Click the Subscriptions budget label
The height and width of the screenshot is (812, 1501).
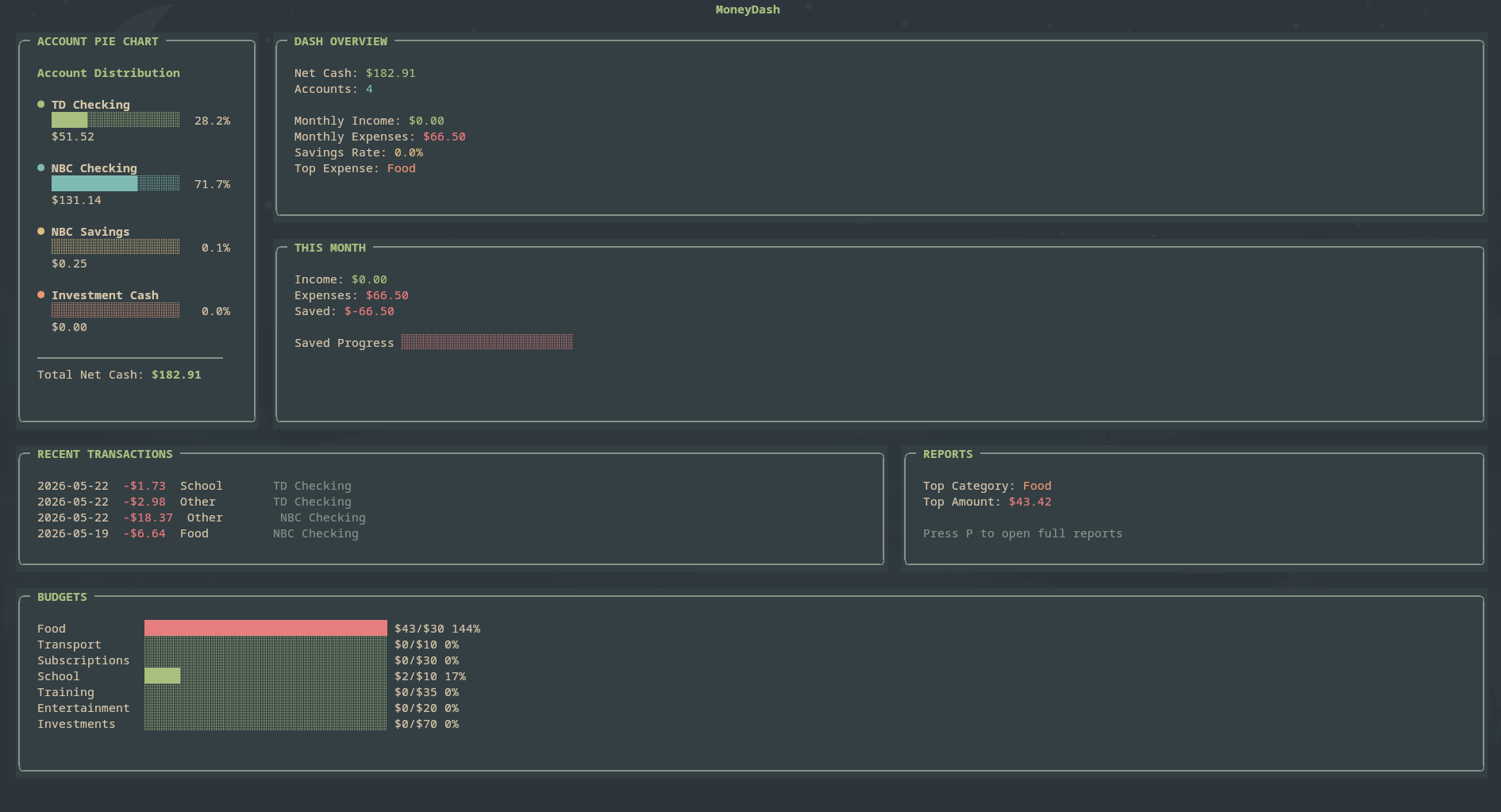click(83, 660)
